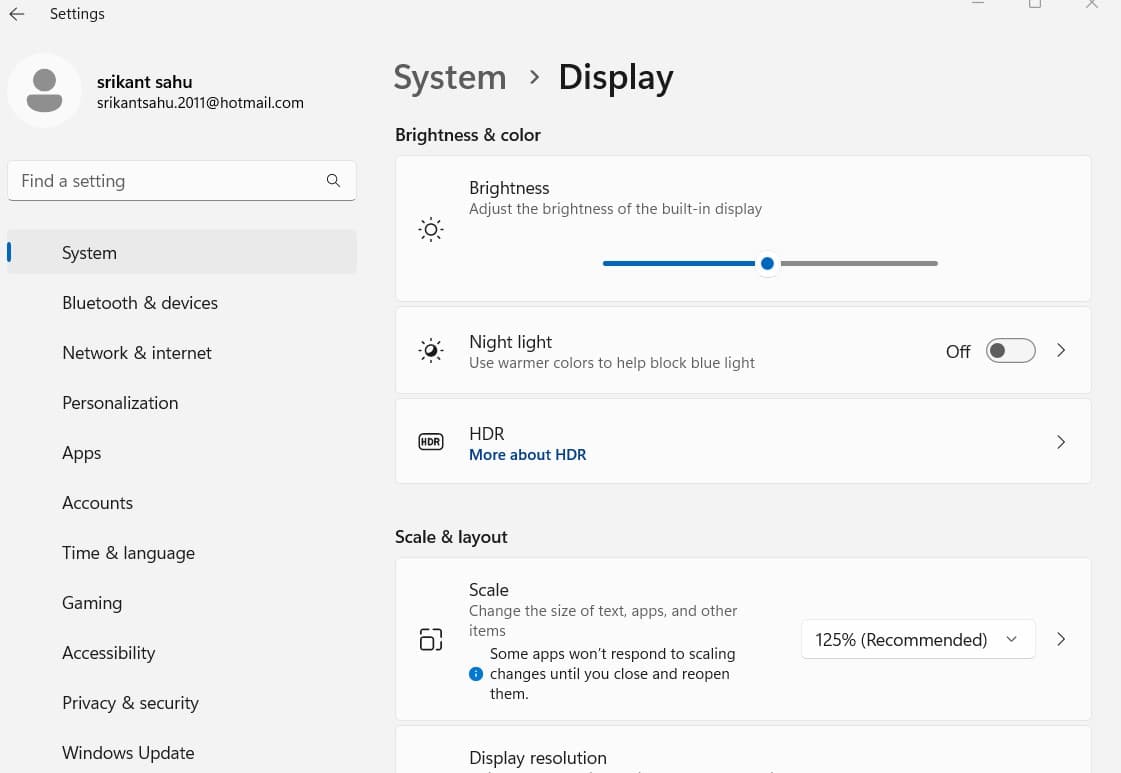Expand Night light settings with chevron
The width and height of the screenshot is (1121, 773).
(1061, 351)
